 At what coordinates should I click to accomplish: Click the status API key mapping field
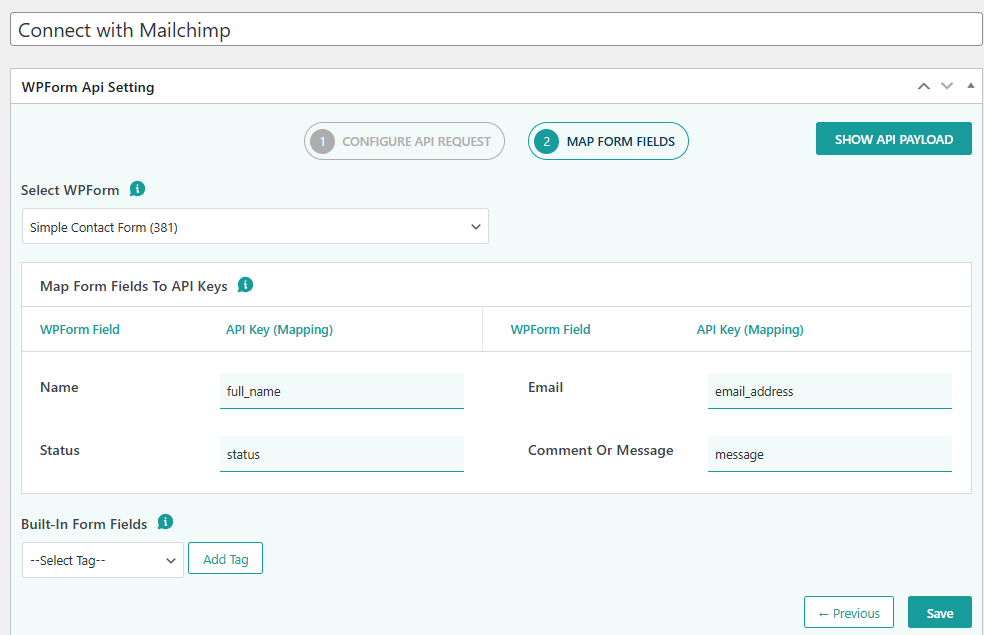(342, 453)
